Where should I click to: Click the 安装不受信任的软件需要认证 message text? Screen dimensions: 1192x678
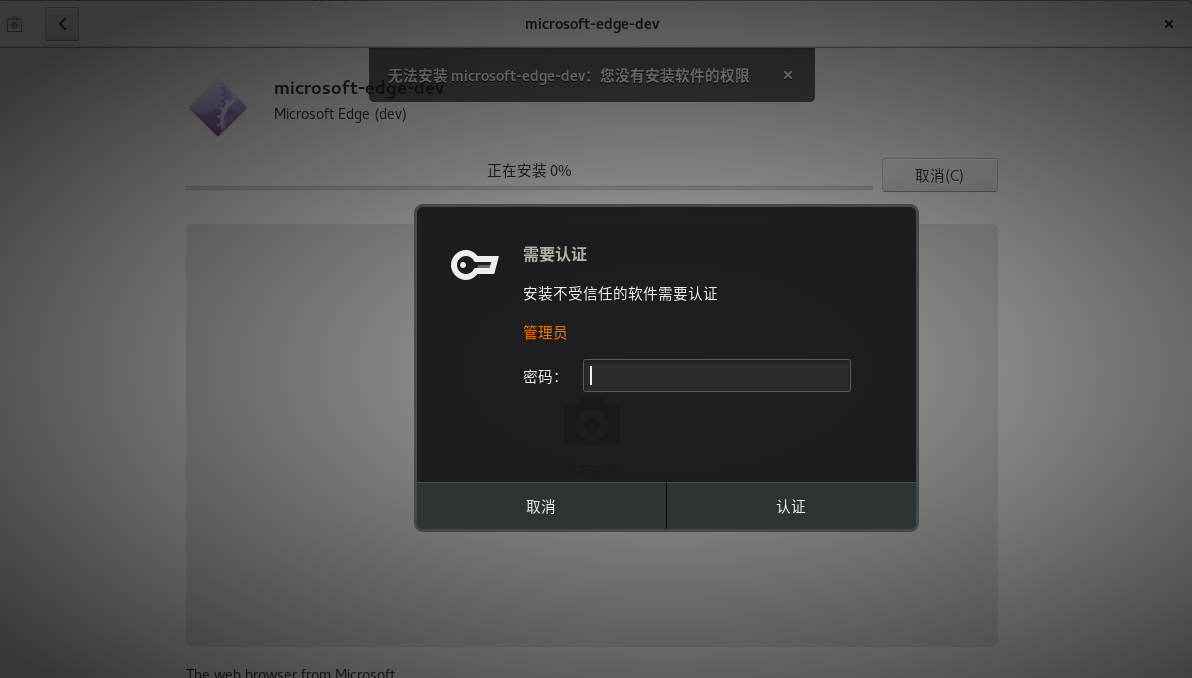point(620,294)
